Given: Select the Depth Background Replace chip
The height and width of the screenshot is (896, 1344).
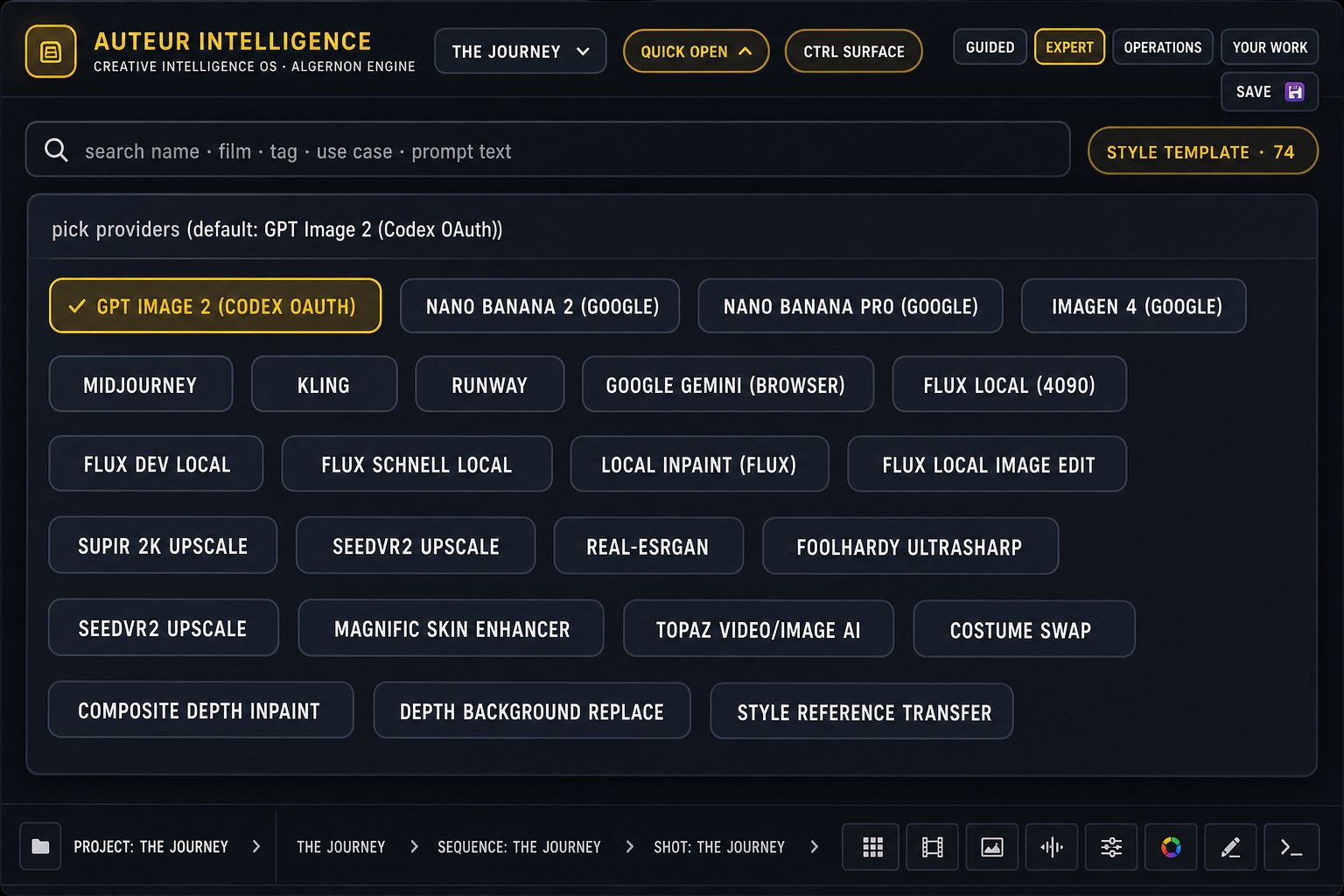Looking at the screenshot, I should click(532, 710).
